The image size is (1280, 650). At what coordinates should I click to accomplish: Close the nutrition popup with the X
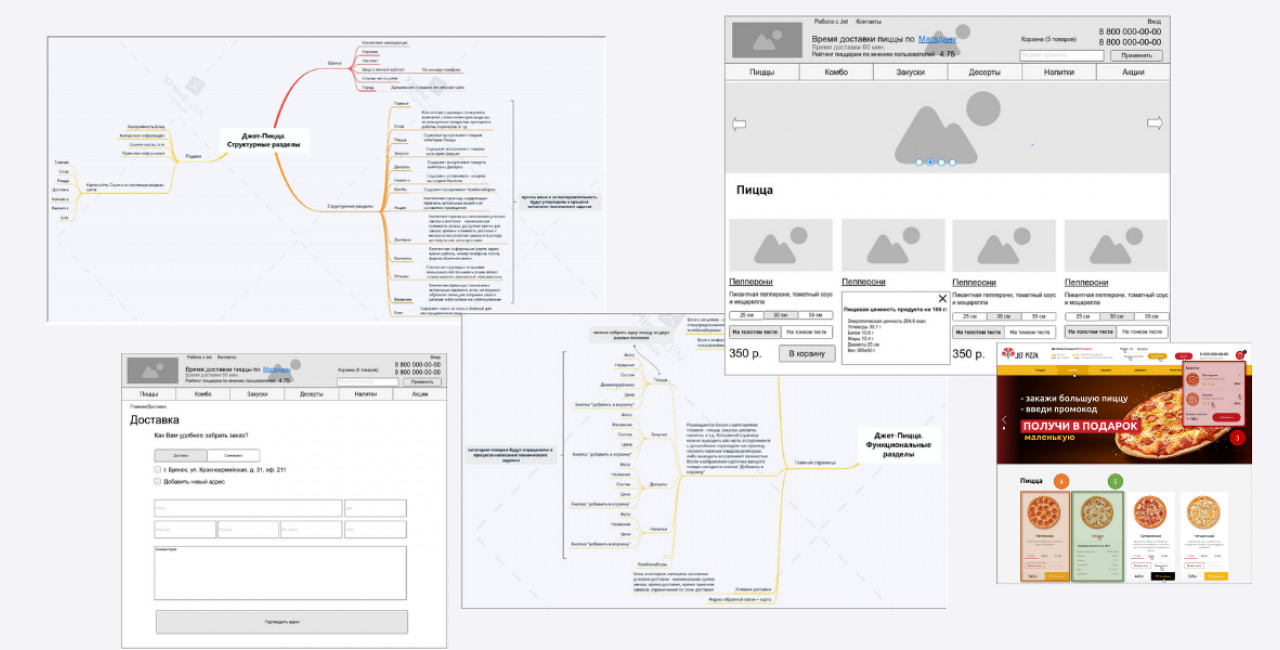click(941, 298)
